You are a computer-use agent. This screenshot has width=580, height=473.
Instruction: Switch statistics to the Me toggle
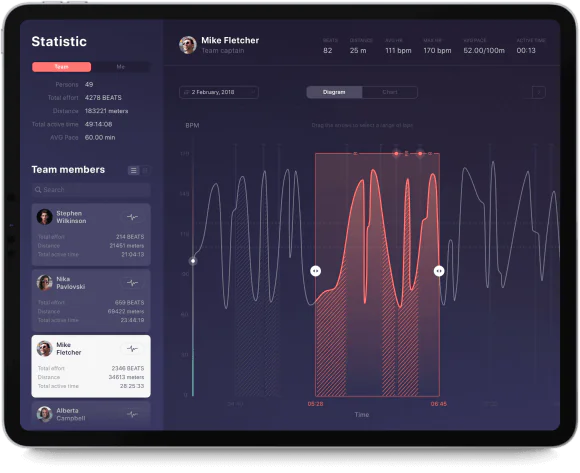121,67
